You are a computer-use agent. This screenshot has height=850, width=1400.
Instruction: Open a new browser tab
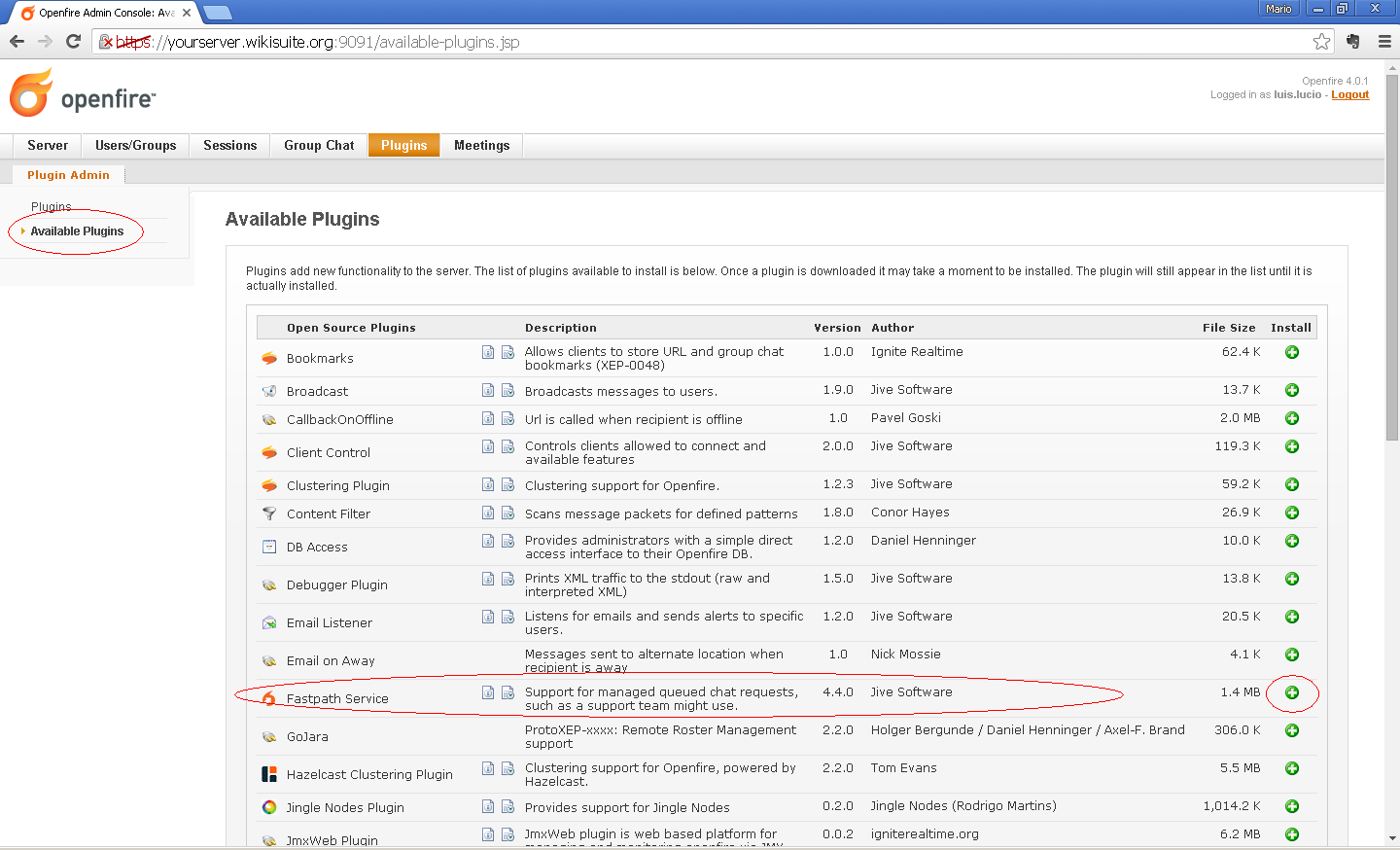click(217, 13)
